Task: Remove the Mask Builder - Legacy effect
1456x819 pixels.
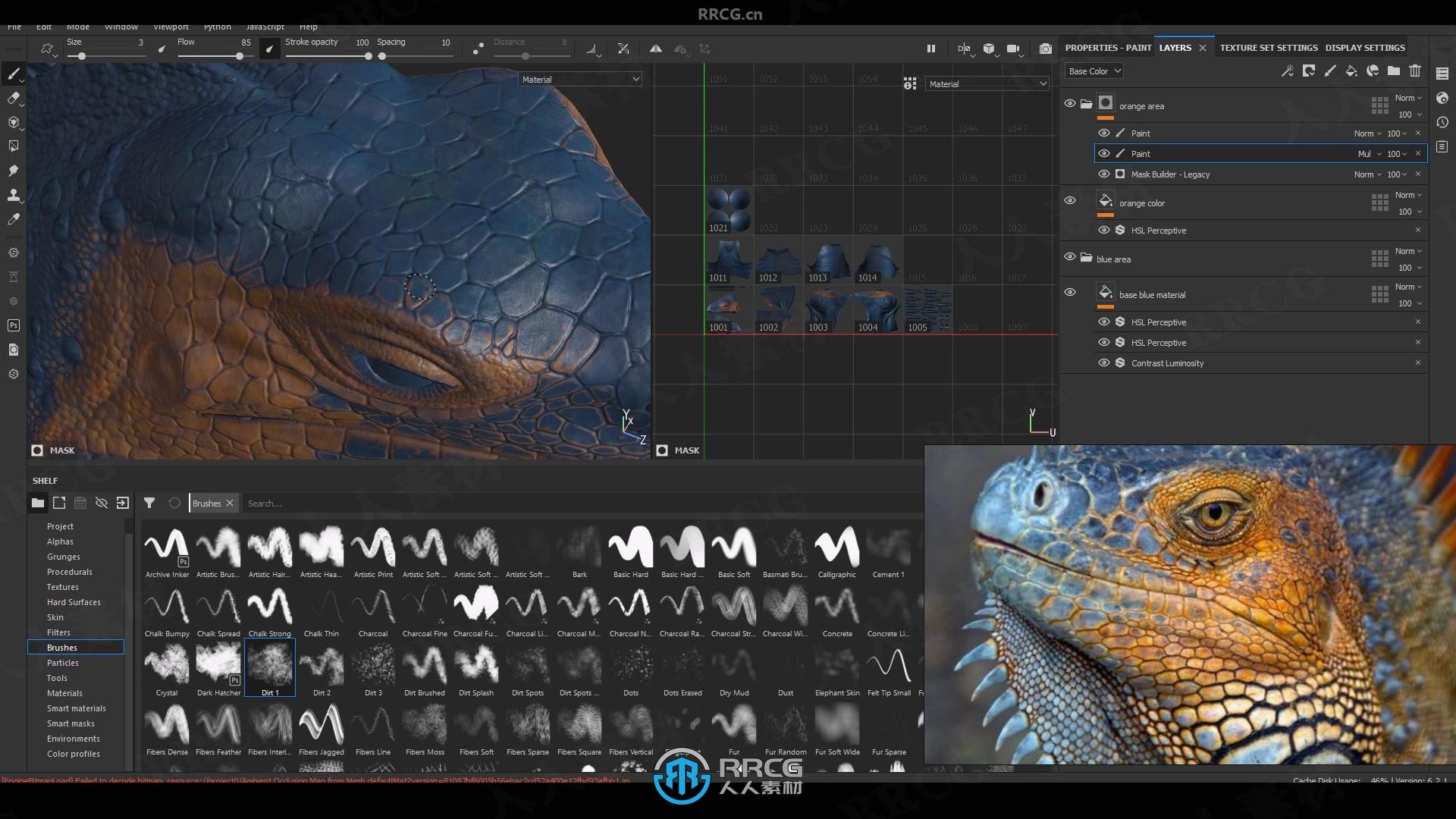Action: [1418, 174]
